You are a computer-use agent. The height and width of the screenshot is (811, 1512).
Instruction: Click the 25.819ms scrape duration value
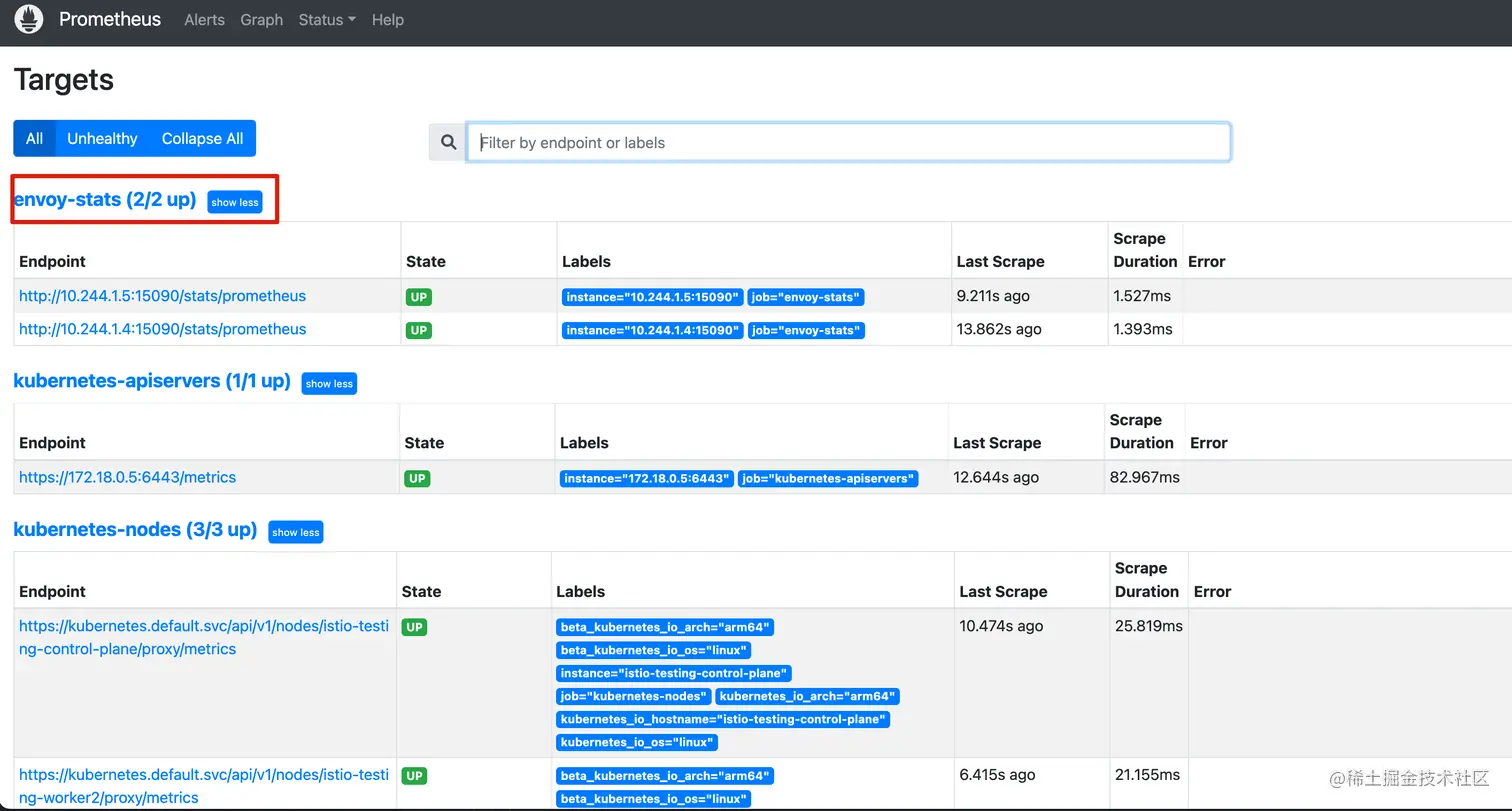[x=1149, y=626]
